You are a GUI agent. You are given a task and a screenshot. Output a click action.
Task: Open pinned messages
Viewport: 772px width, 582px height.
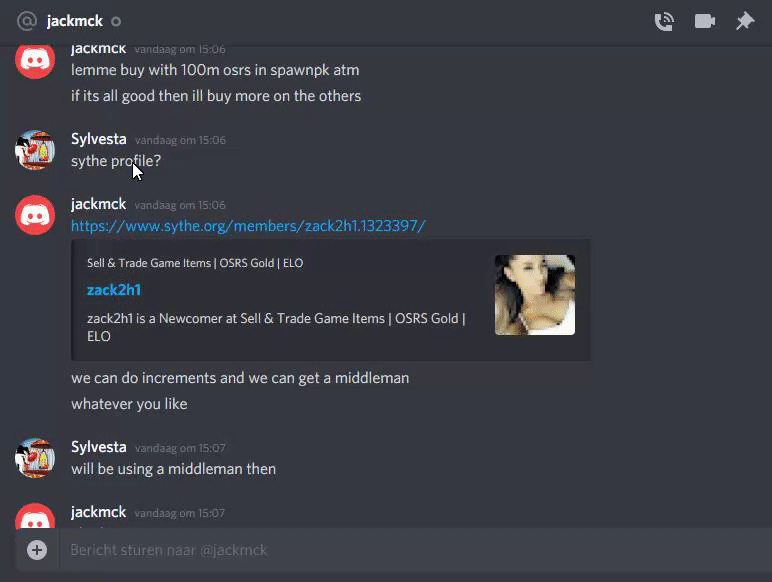click(745, 21)
